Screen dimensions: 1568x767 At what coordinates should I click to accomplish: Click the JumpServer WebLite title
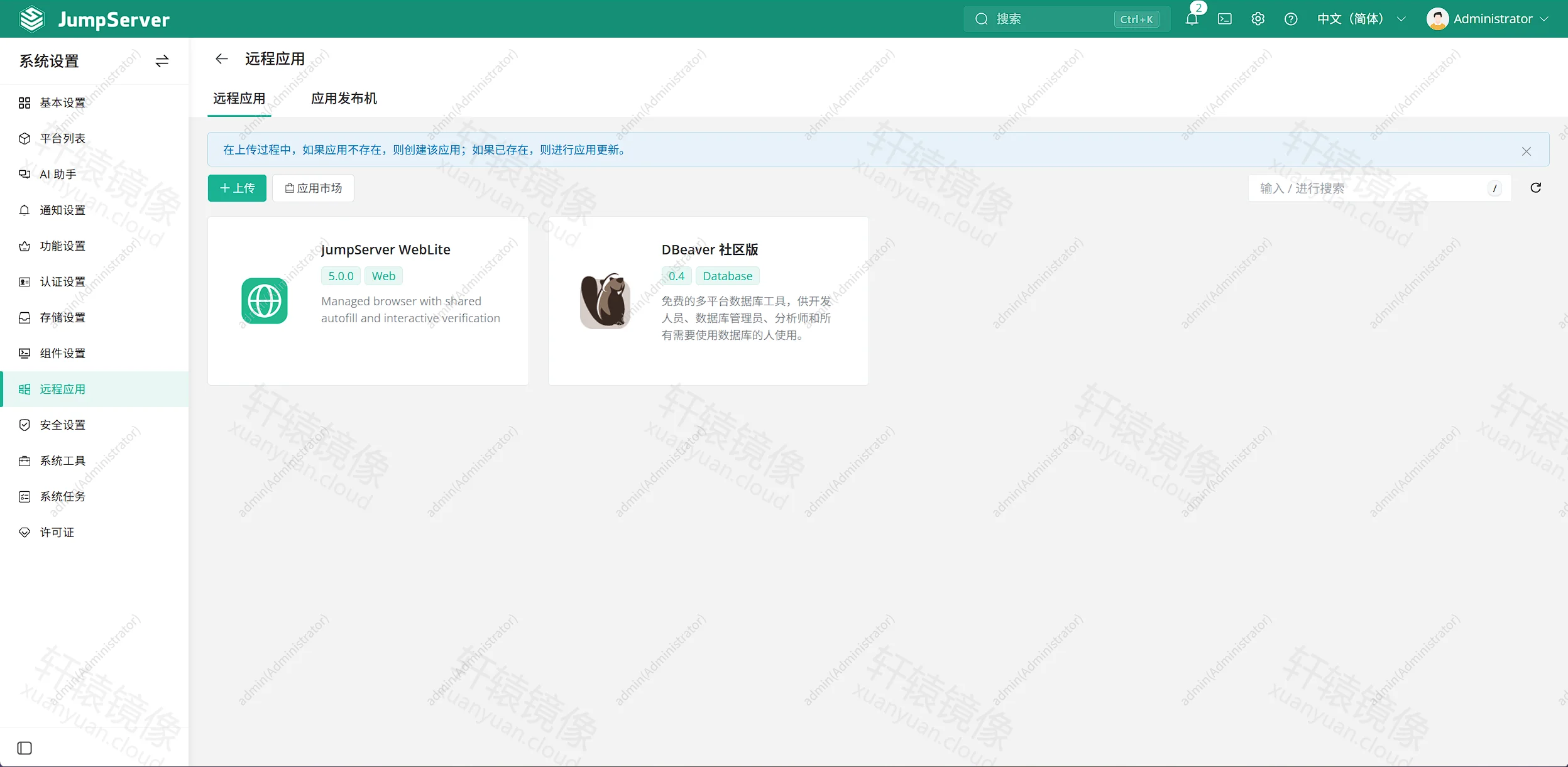click(385, 249)
